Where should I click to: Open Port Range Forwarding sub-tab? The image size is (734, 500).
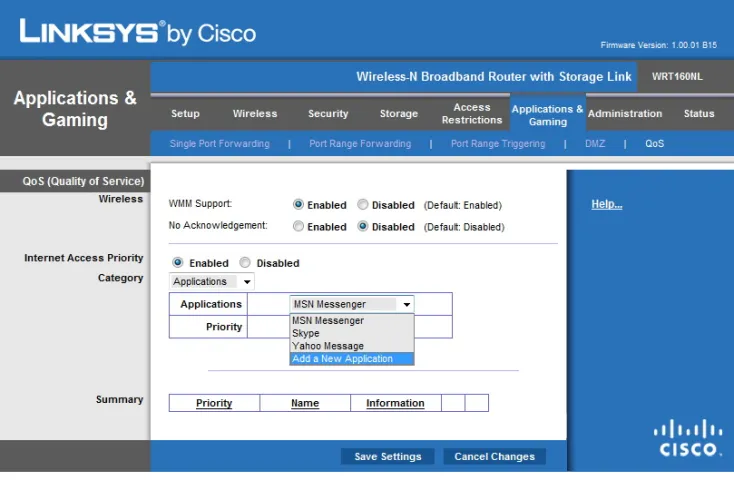[360, 144]
